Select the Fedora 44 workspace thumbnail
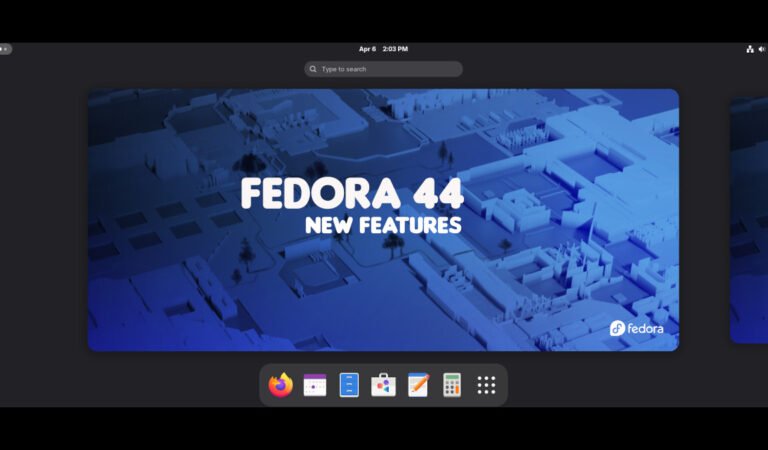Screen dimensions: 768x450 384,220
